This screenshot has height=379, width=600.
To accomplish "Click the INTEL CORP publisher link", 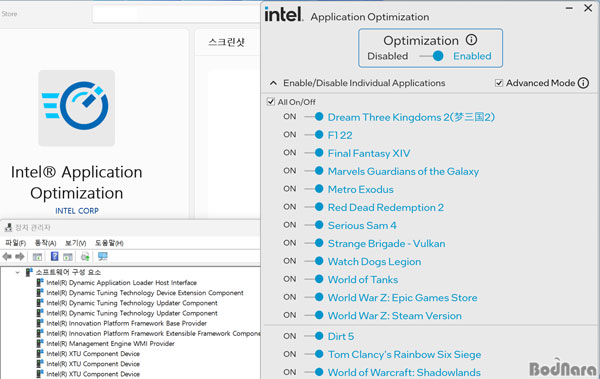I will [77, 211].
